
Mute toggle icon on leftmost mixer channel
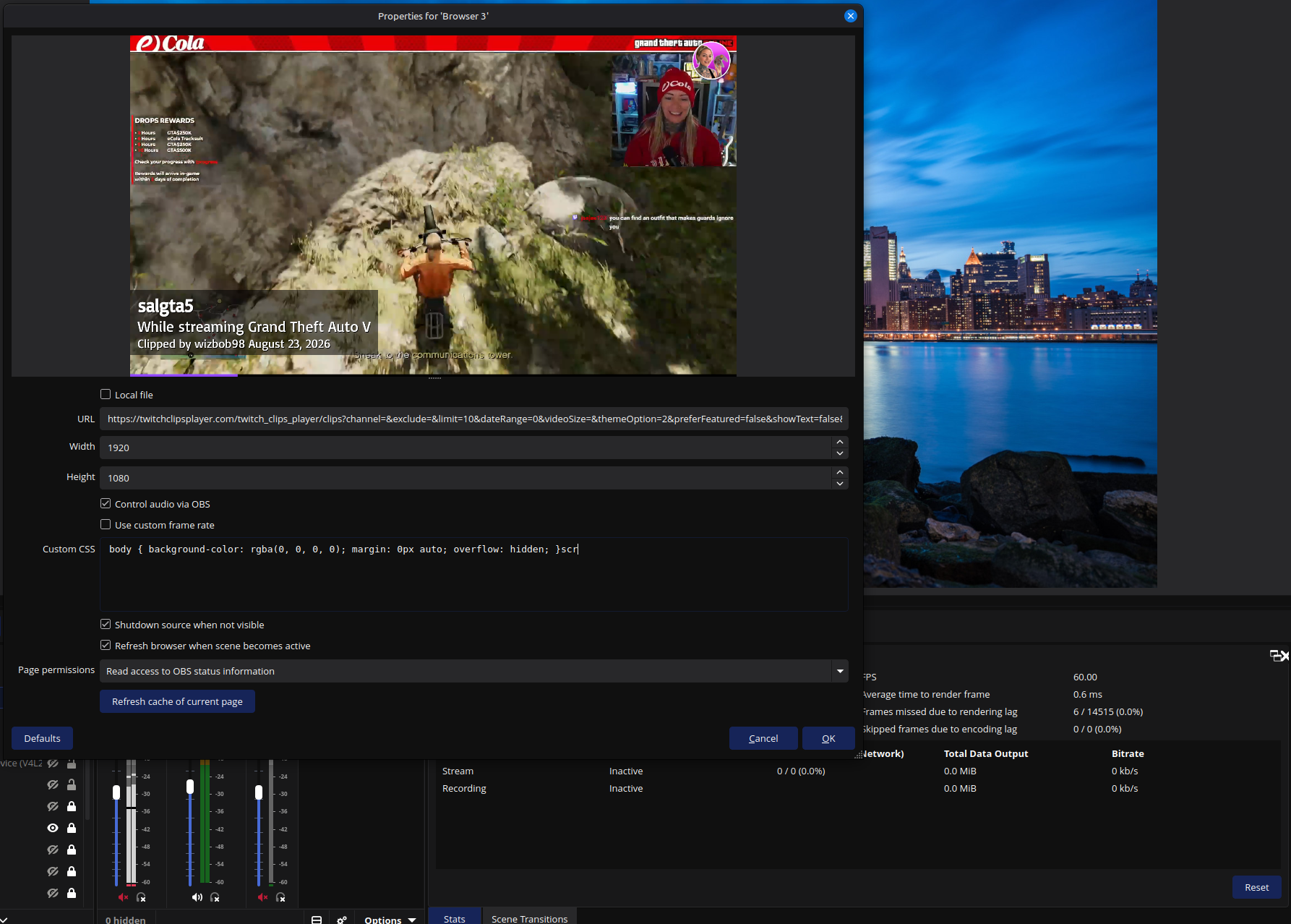[123, 897]
